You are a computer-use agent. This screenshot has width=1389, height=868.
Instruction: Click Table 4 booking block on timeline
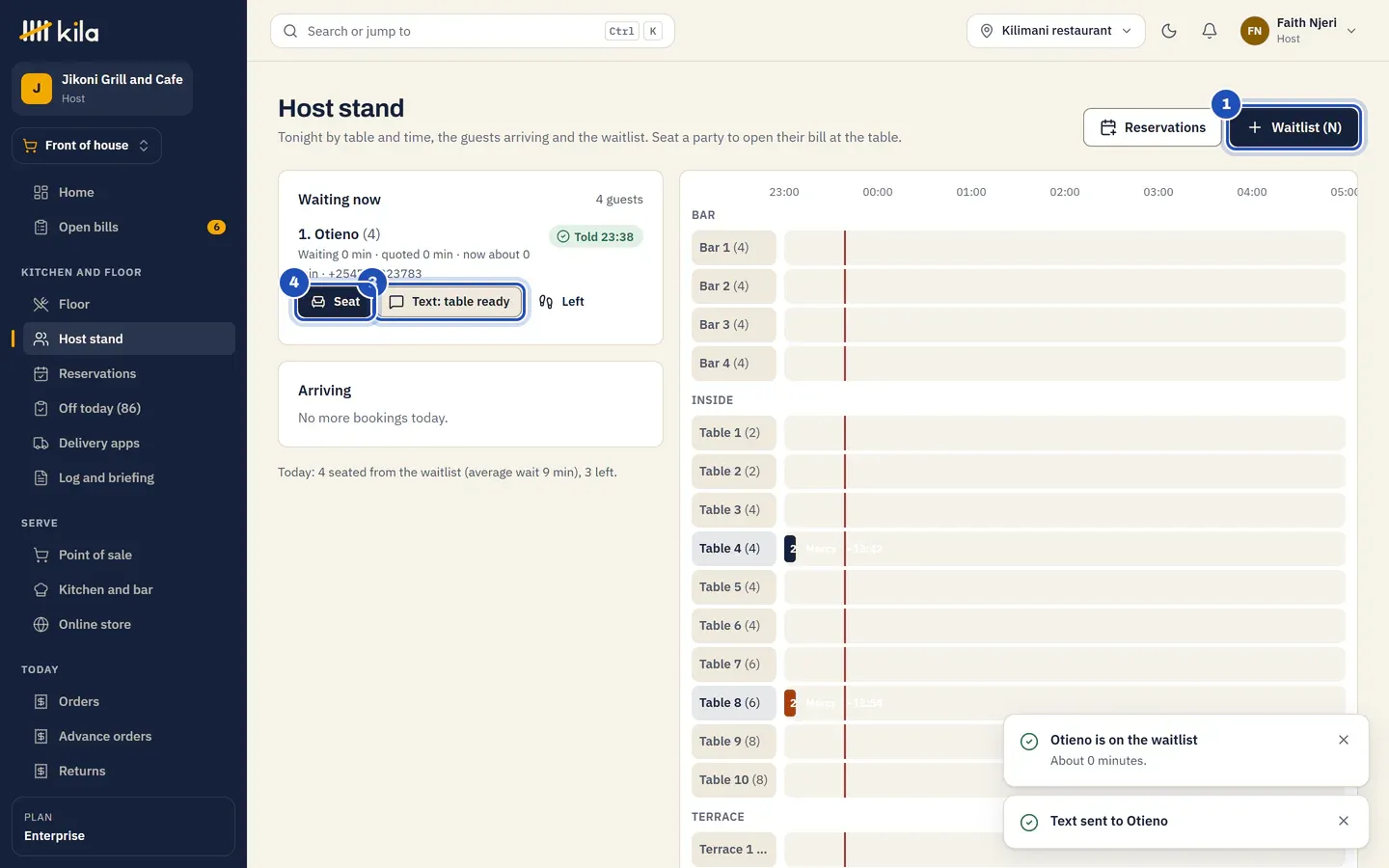click(790, 549)
